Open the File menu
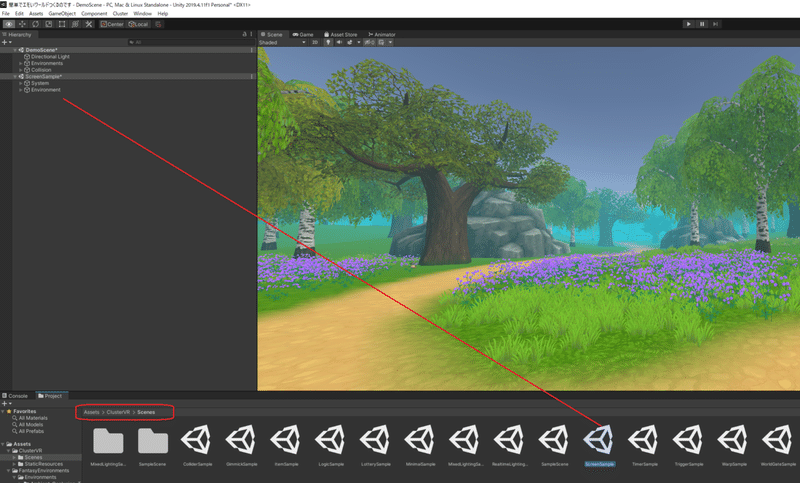The width and height of the screenshot is (800, 483). click(6, 14)
